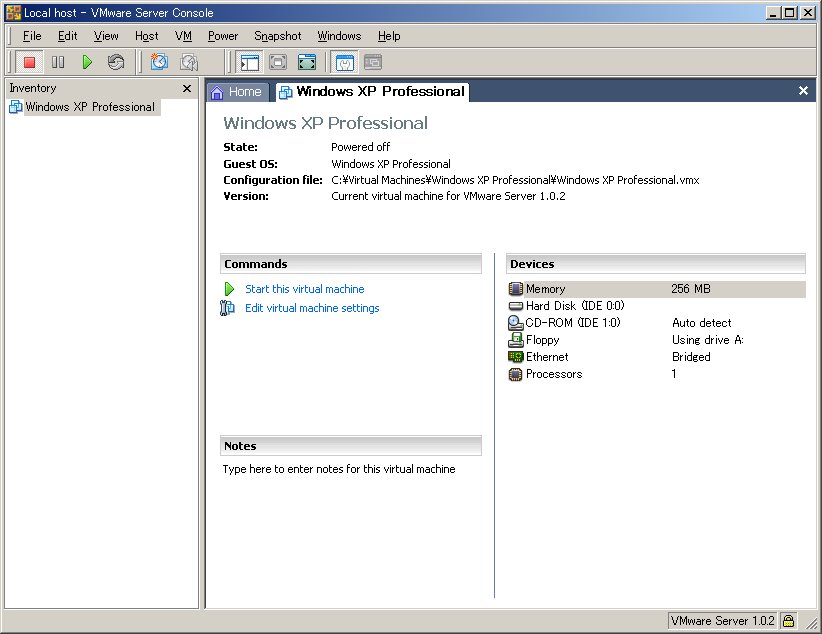The image size is (822, 634).
Task: Click the Auto detect value
Action: 701,323
